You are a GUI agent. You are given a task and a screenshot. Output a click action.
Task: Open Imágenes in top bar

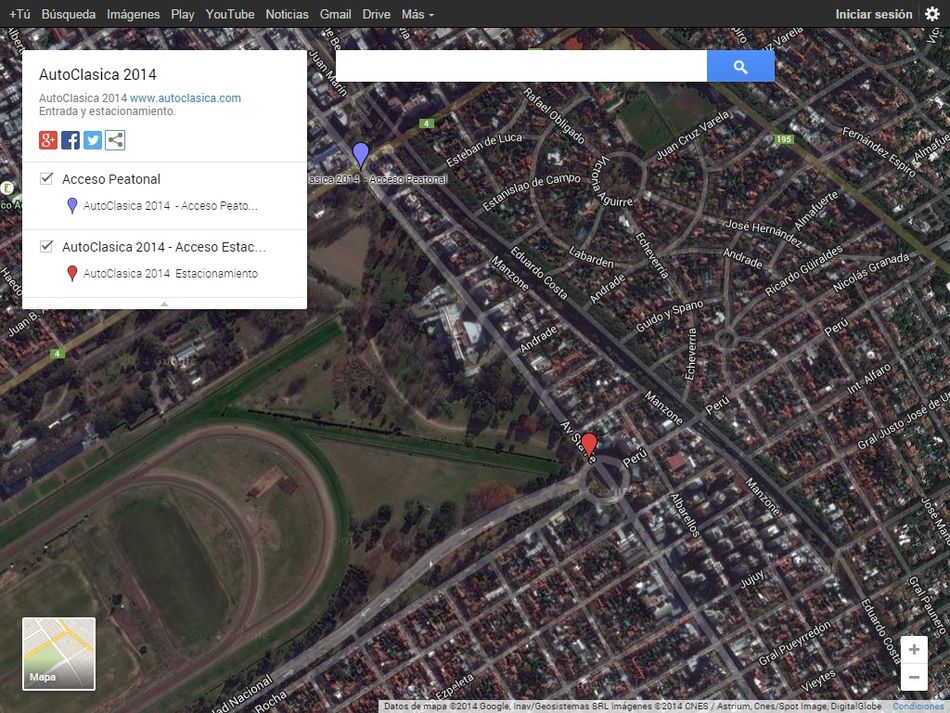click(x=133, y=14)
